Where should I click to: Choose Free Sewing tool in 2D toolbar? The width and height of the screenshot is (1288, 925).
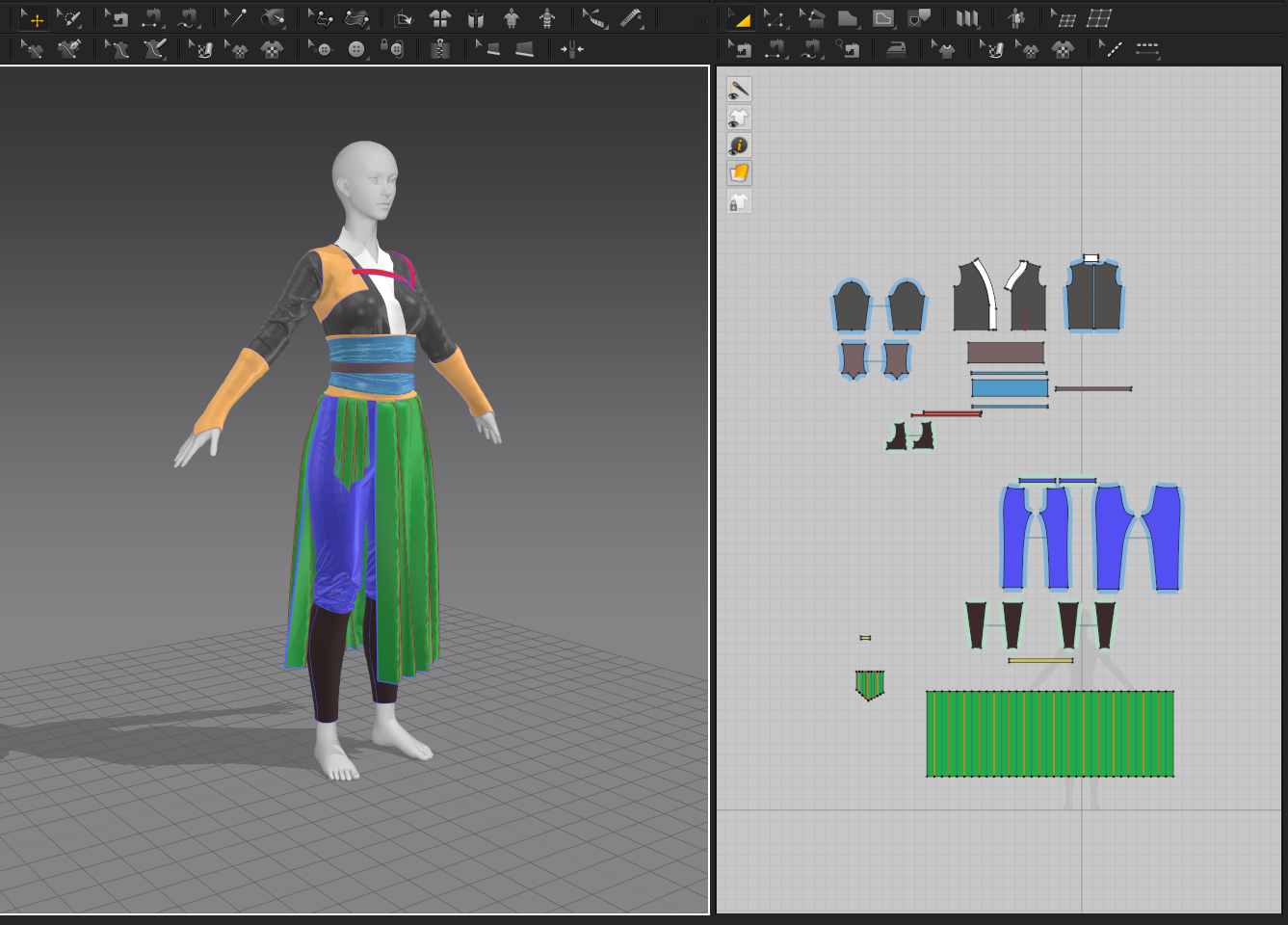coord(812,49)
